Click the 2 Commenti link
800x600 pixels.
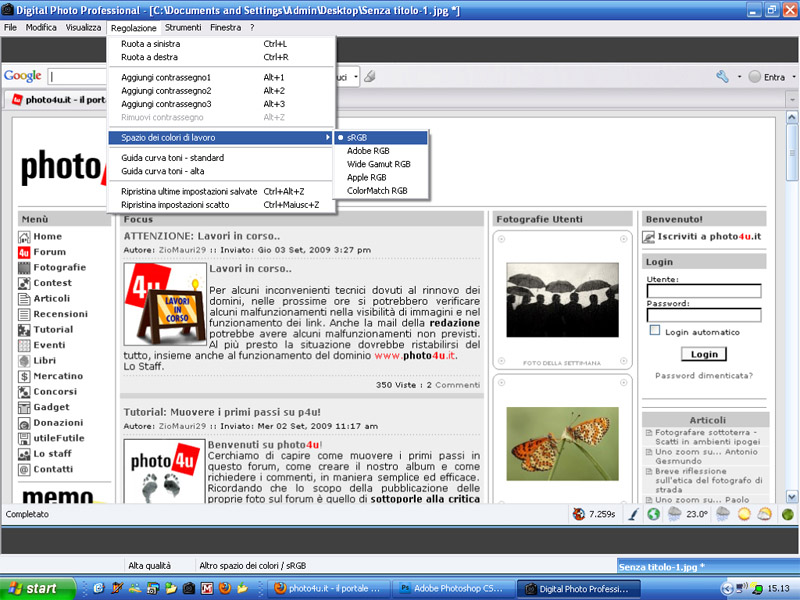453,385
